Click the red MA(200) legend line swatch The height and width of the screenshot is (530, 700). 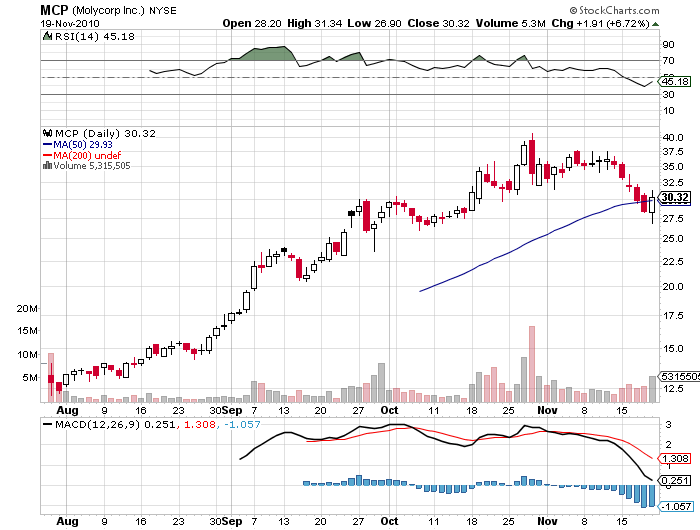click(x=47, y=155)
